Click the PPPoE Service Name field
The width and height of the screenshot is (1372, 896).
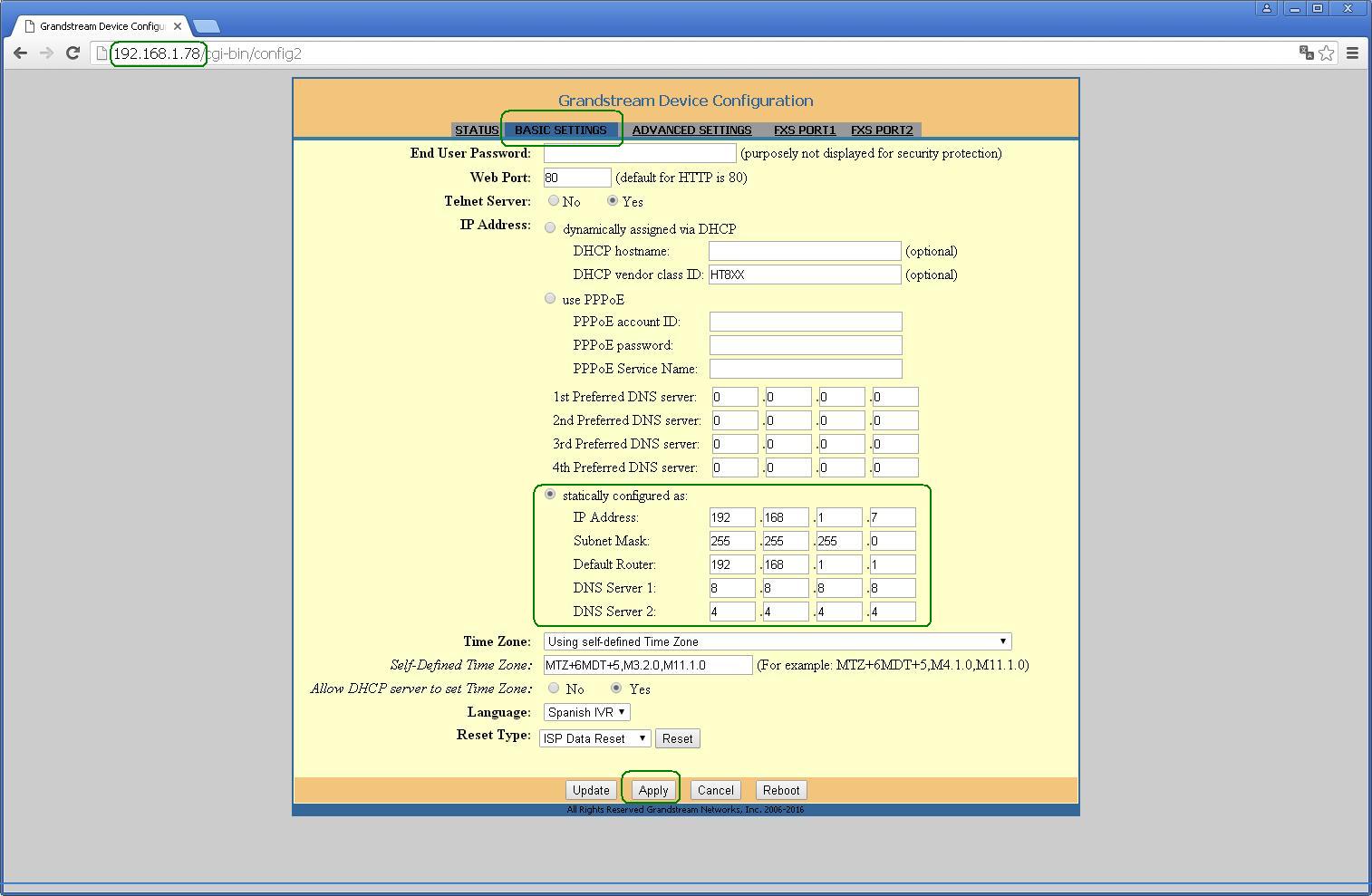(x=806, y=369)
